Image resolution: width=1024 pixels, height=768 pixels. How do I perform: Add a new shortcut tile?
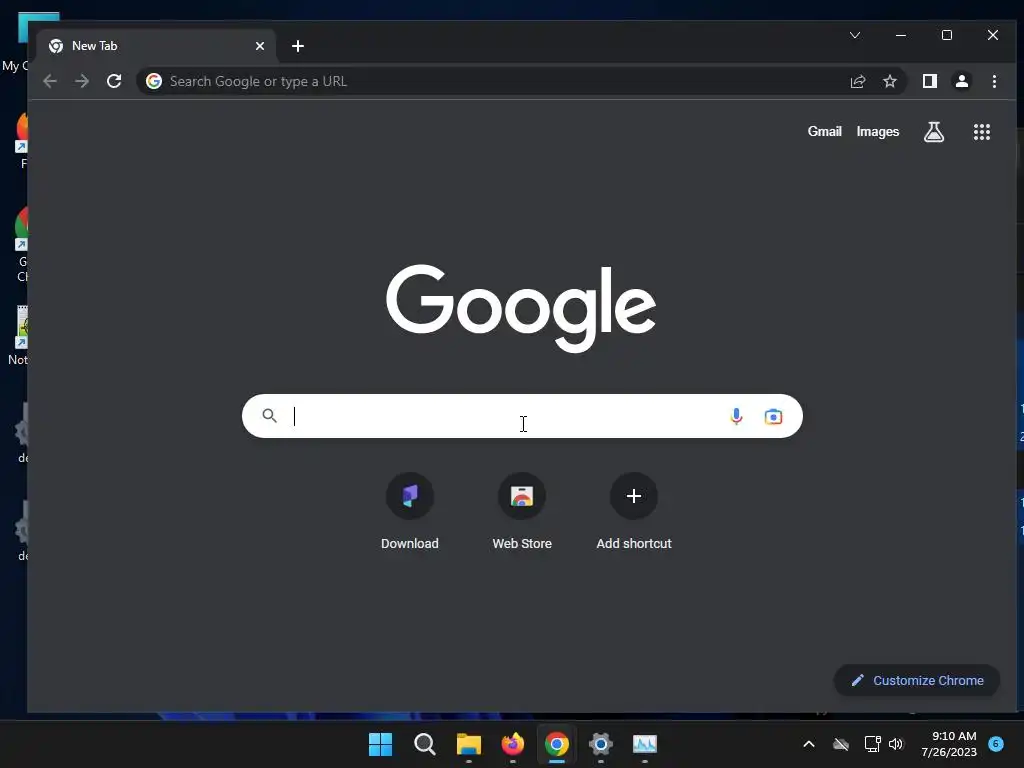pos(633,513)
